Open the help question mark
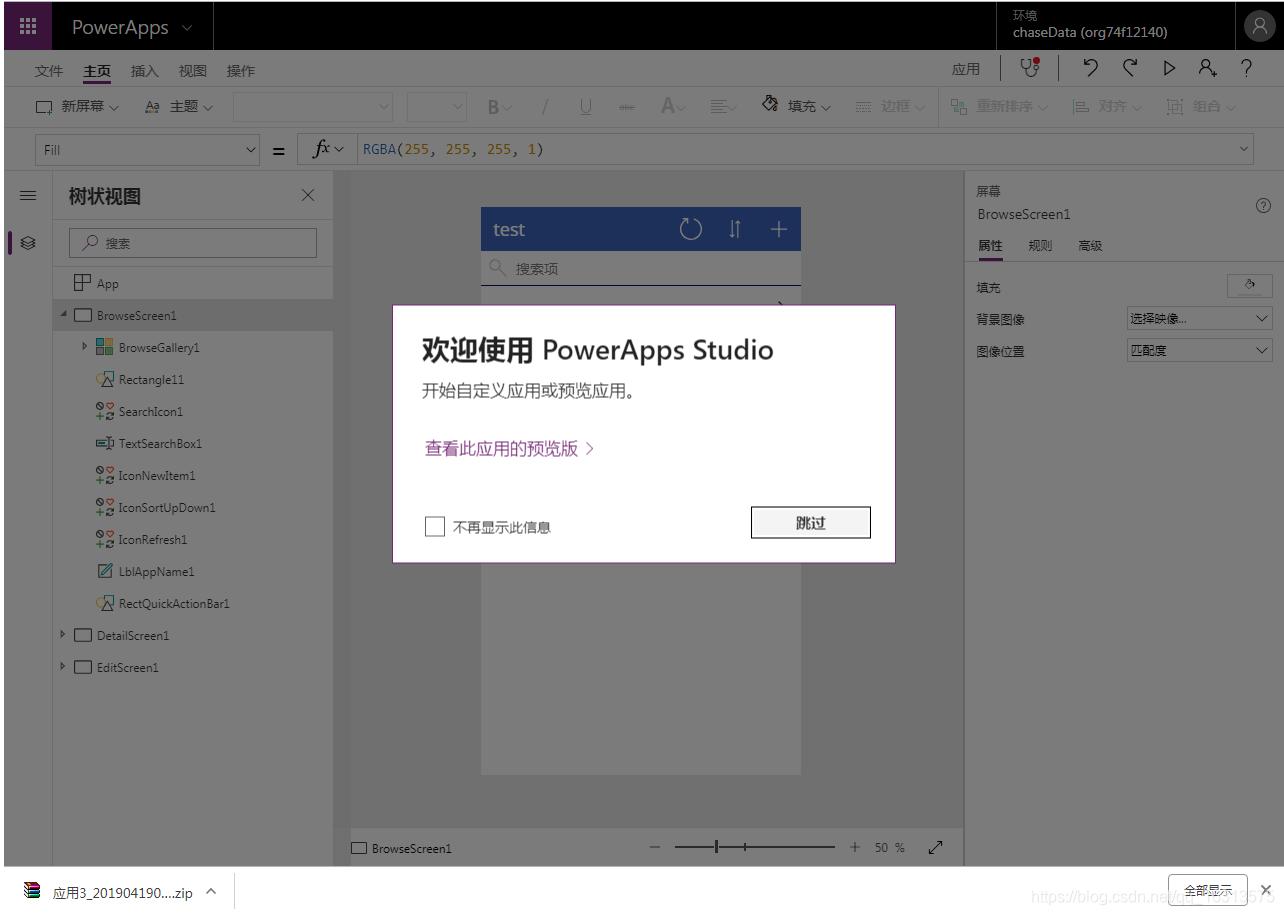 click(x=1246, y=68)
